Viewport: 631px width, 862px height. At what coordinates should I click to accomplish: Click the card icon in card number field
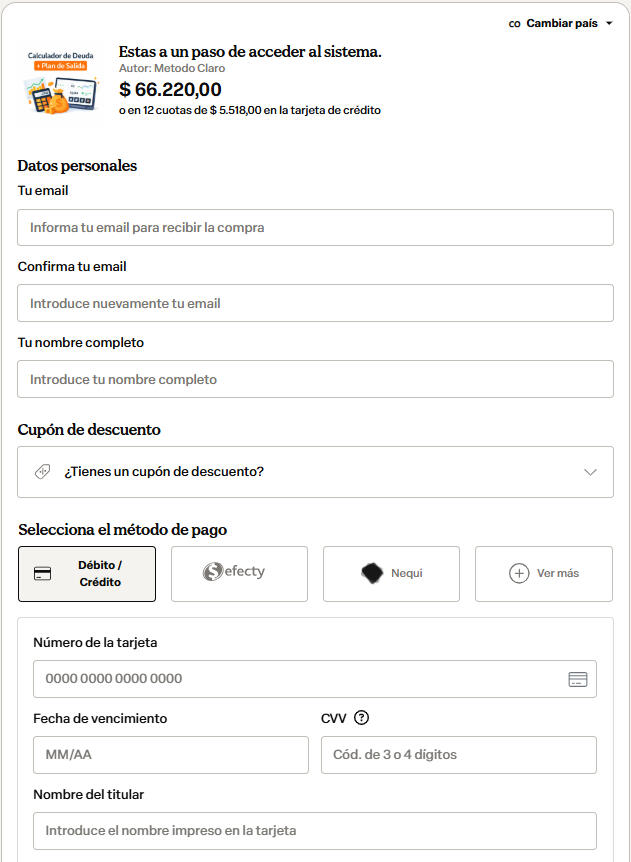[577, 679]
